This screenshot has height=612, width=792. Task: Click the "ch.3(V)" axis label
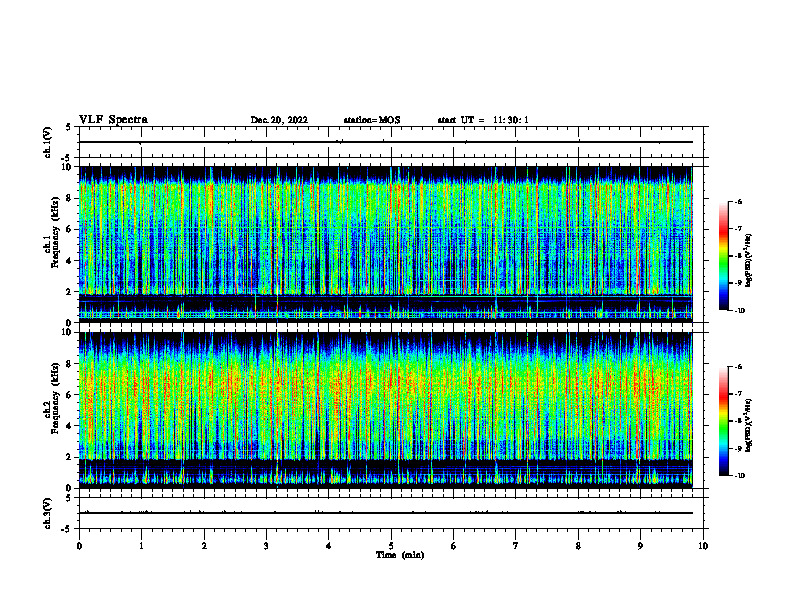[47, 513]
